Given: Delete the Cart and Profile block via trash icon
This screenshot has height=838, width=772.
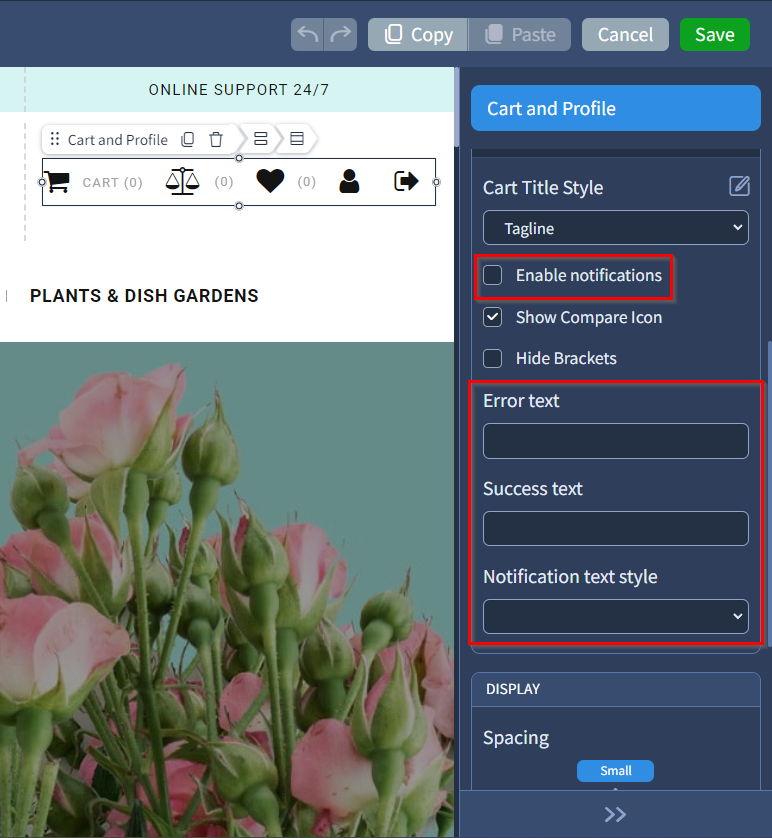Looking at the screenshot, I should point(216,139).
